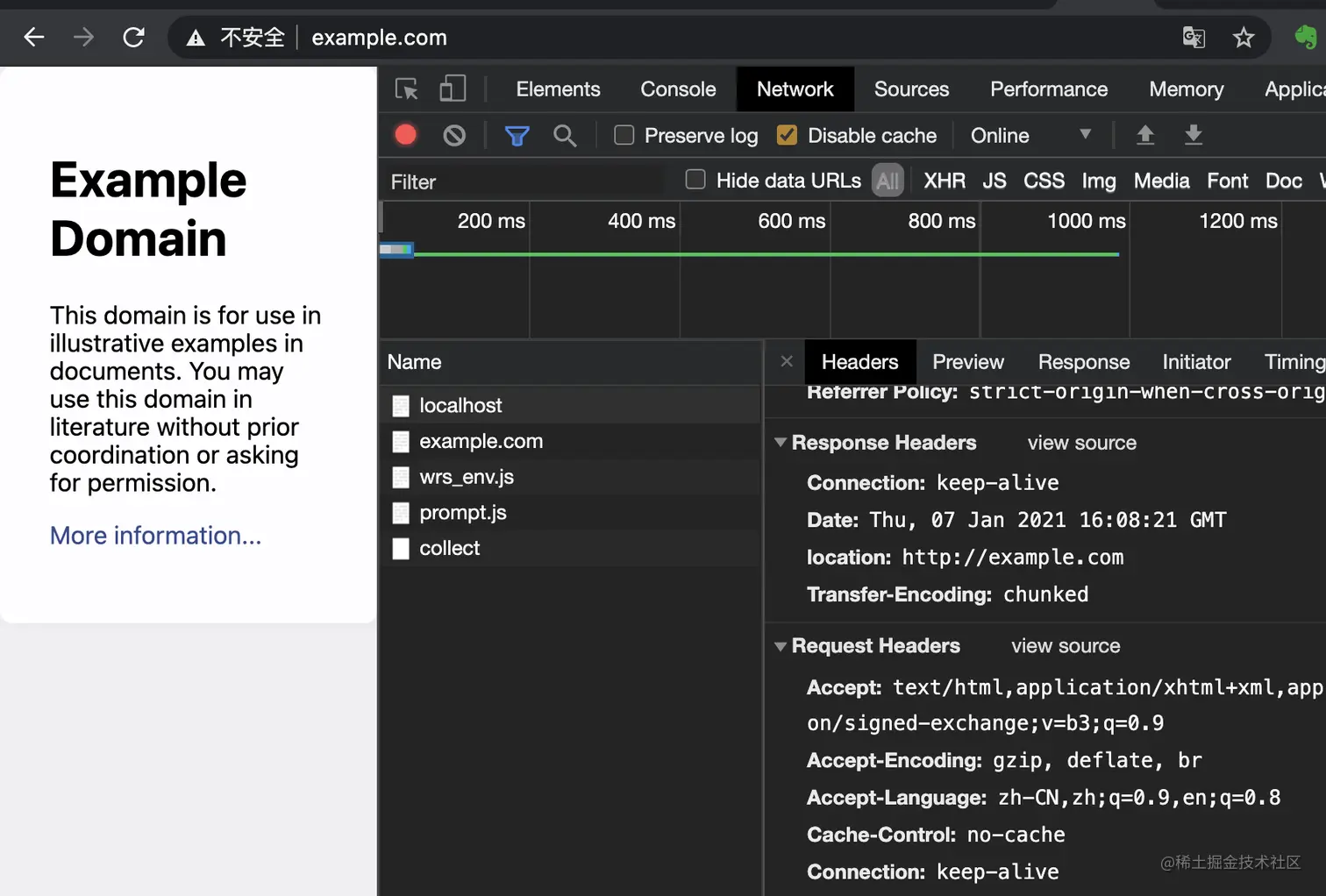Switch to the Console panel

point(678,89)
